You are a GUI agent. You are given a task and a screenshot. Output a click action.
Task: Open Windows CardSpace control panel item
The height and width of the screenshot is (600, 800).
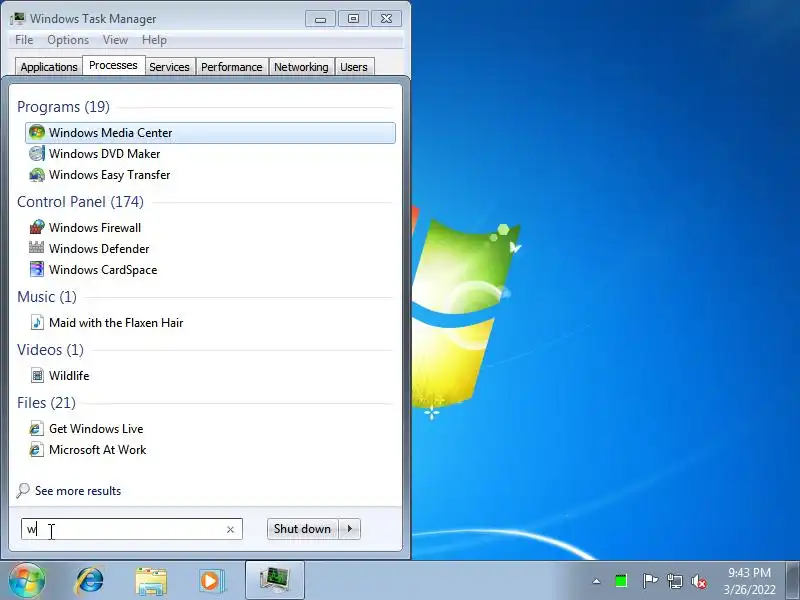[x=210, y=270]
